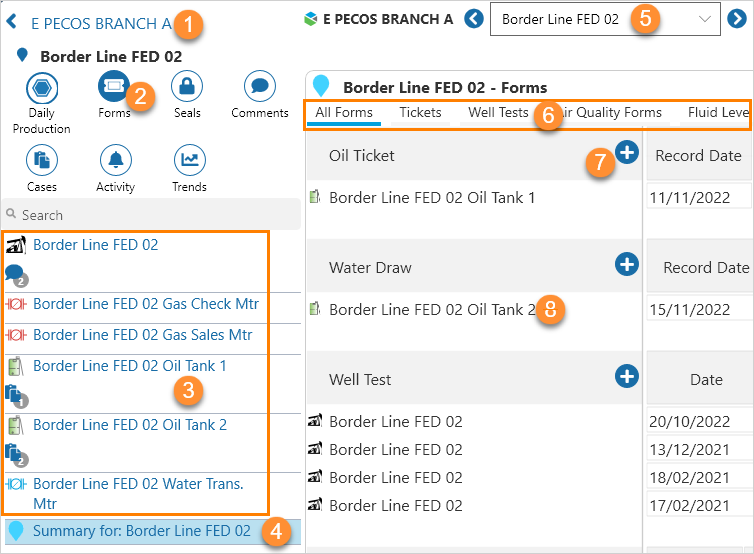Viewport: 754px width, 554px height.
Task: Add a new Oil Ticket record
Action: (626, 152)
